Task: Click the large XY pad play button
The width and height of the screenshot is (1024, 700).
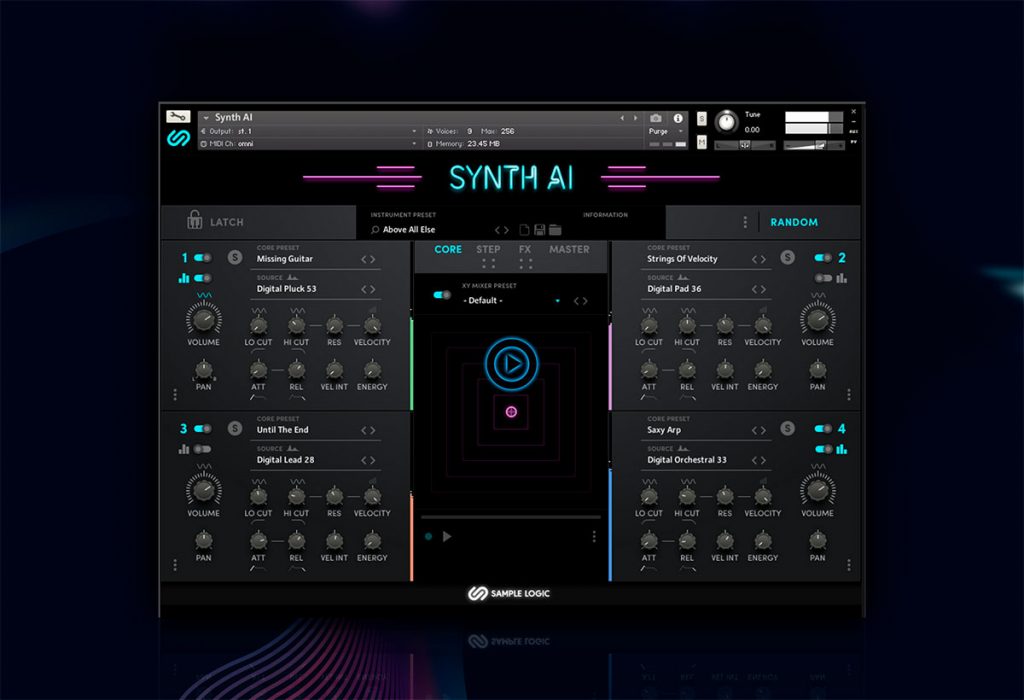Action: pos(511,364)
